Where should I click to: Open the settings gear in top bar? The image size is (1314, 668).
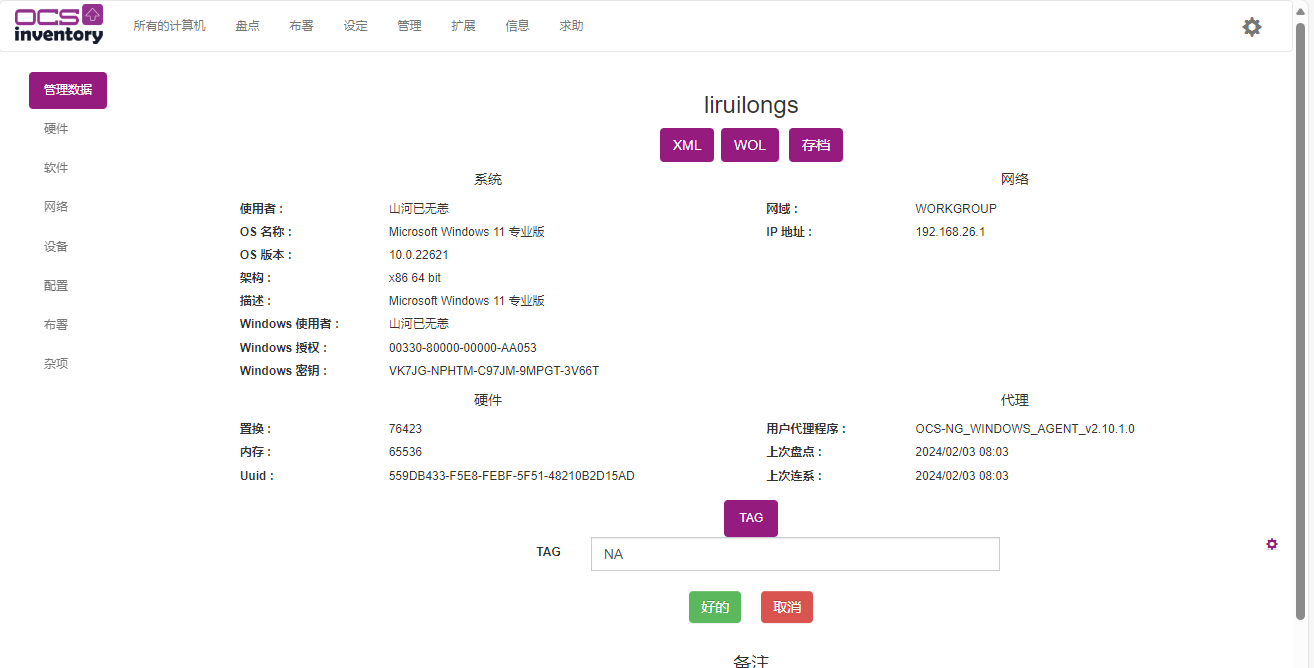coord(1252,27)
